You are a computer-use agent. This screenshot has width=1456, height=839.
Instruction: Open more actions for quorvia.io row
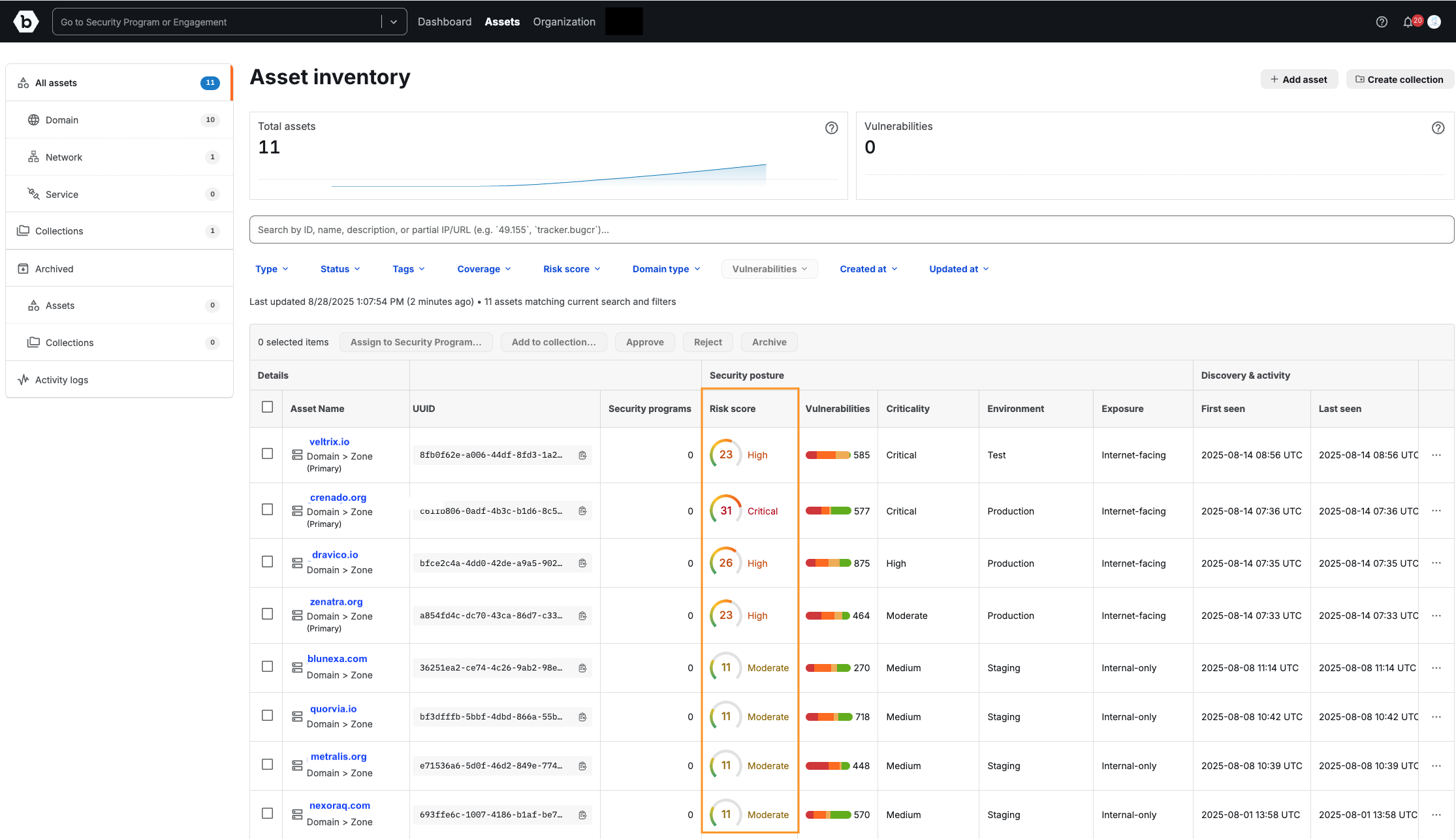(x=1436, y=717)
